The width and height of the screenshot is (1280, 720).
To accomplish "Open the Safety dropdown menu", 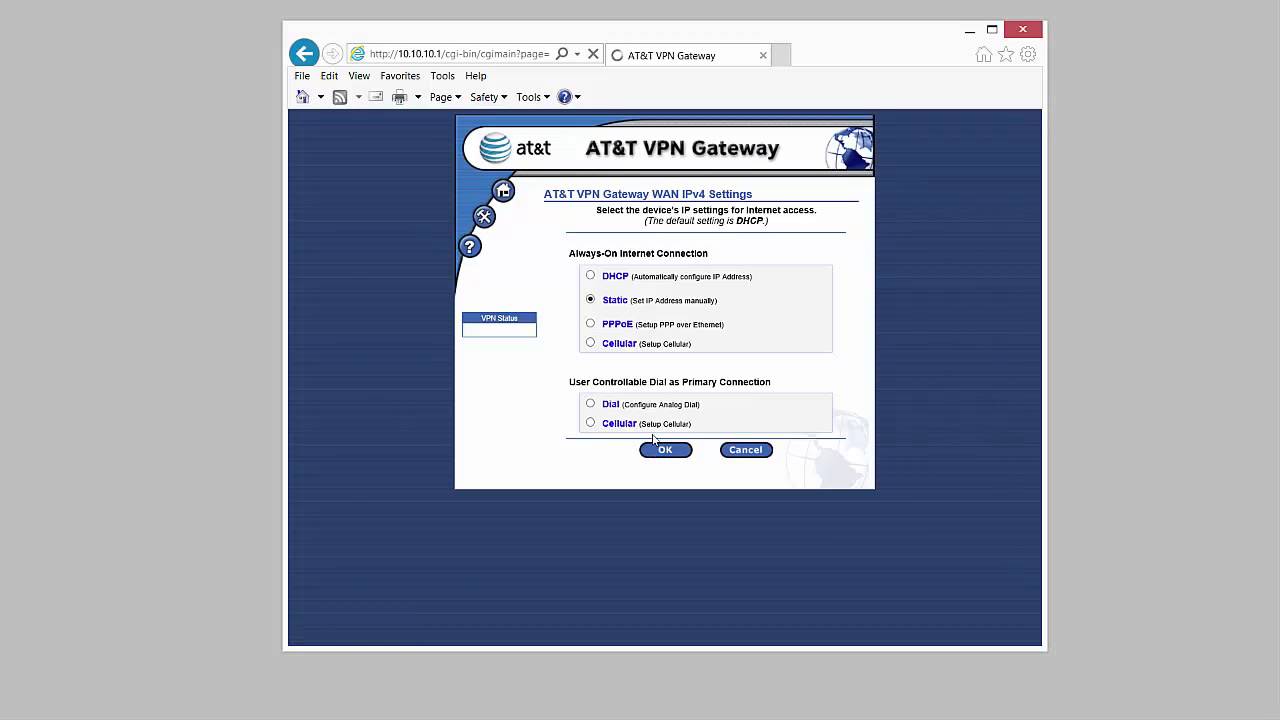I will click(x=488, y=97).
